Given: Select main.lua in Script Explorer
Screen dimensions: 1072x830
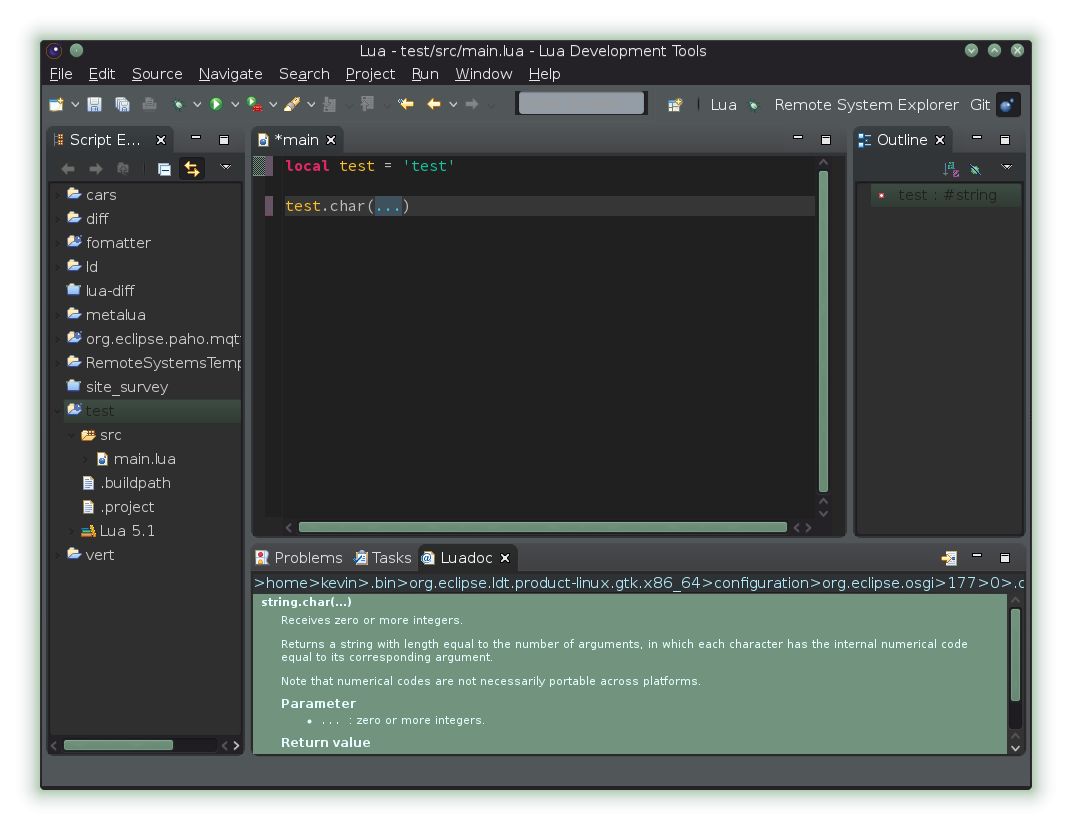Looking at the screenshot, I should pyautogui.click(x=137, y=459).
